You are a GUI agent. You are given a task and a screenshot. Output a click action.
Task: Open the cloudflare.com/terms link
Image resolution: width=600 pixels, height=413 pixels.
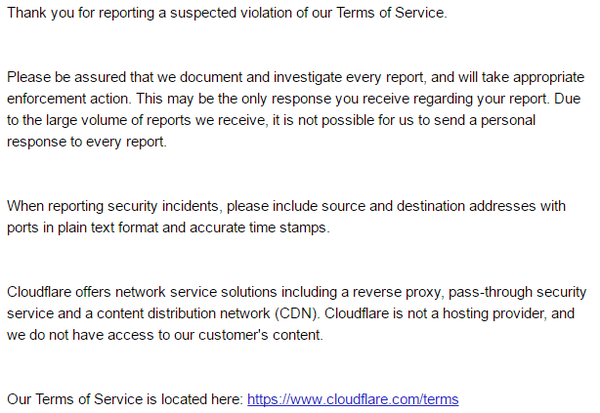click(x=352, y=399)
